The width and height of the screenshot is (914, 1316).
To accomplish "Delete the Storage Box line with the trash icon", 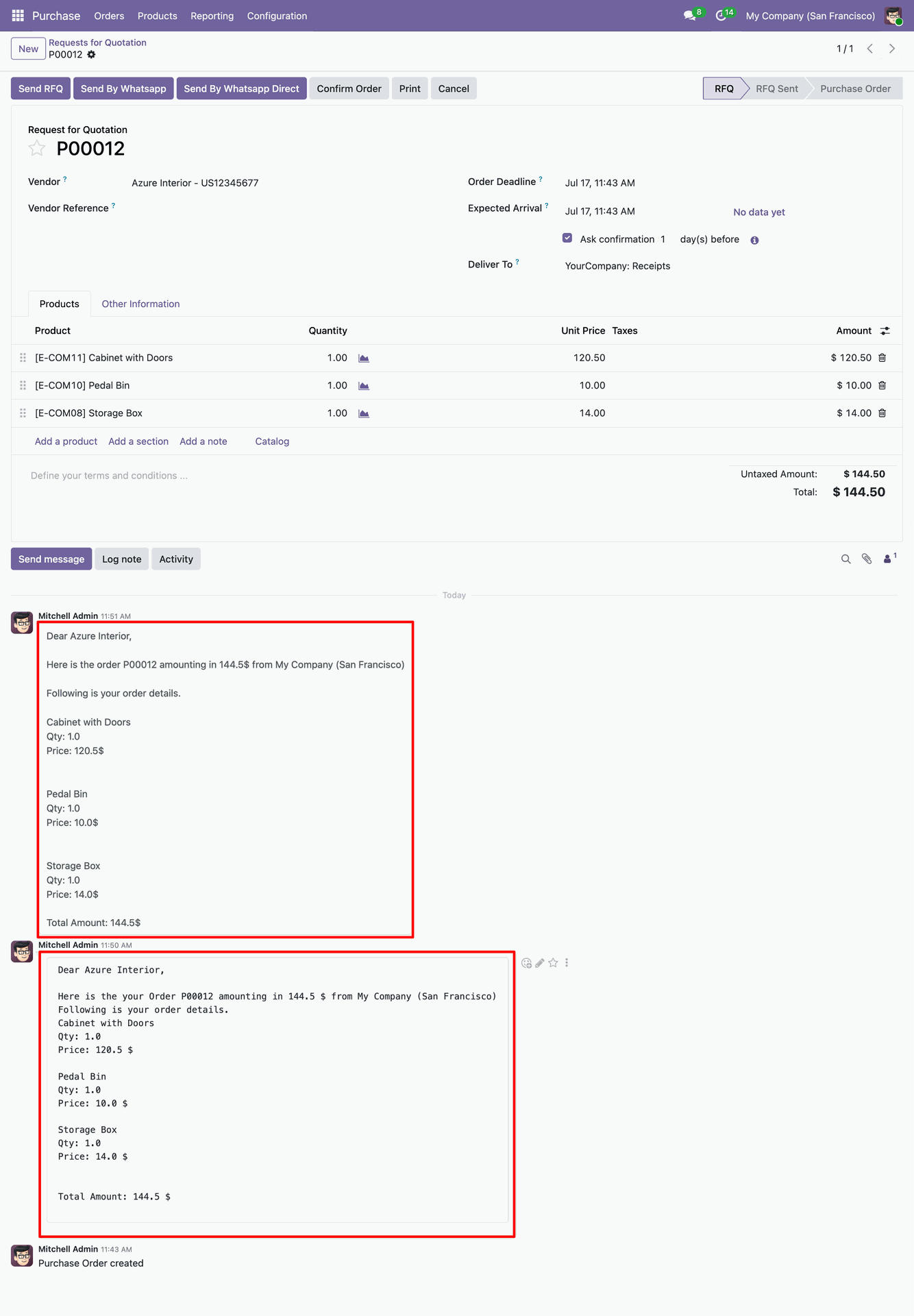I will (882, 413).
